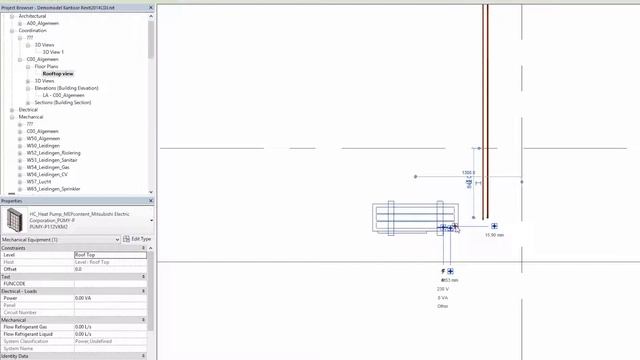The image size is (640, 360).
Task: Click the Properties panel scroll-up arrow
Action: click(x=151, y=248)
